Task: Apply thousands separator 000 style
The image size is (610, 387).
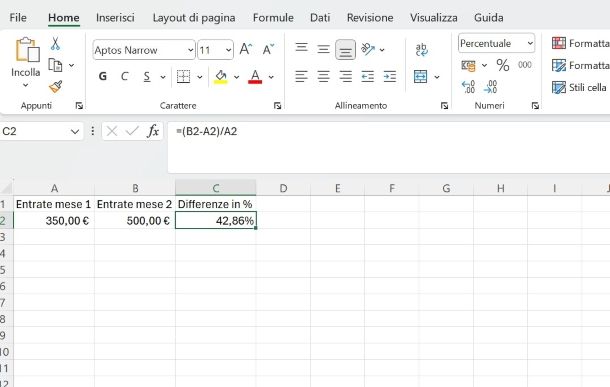Action: click(525, 65)
